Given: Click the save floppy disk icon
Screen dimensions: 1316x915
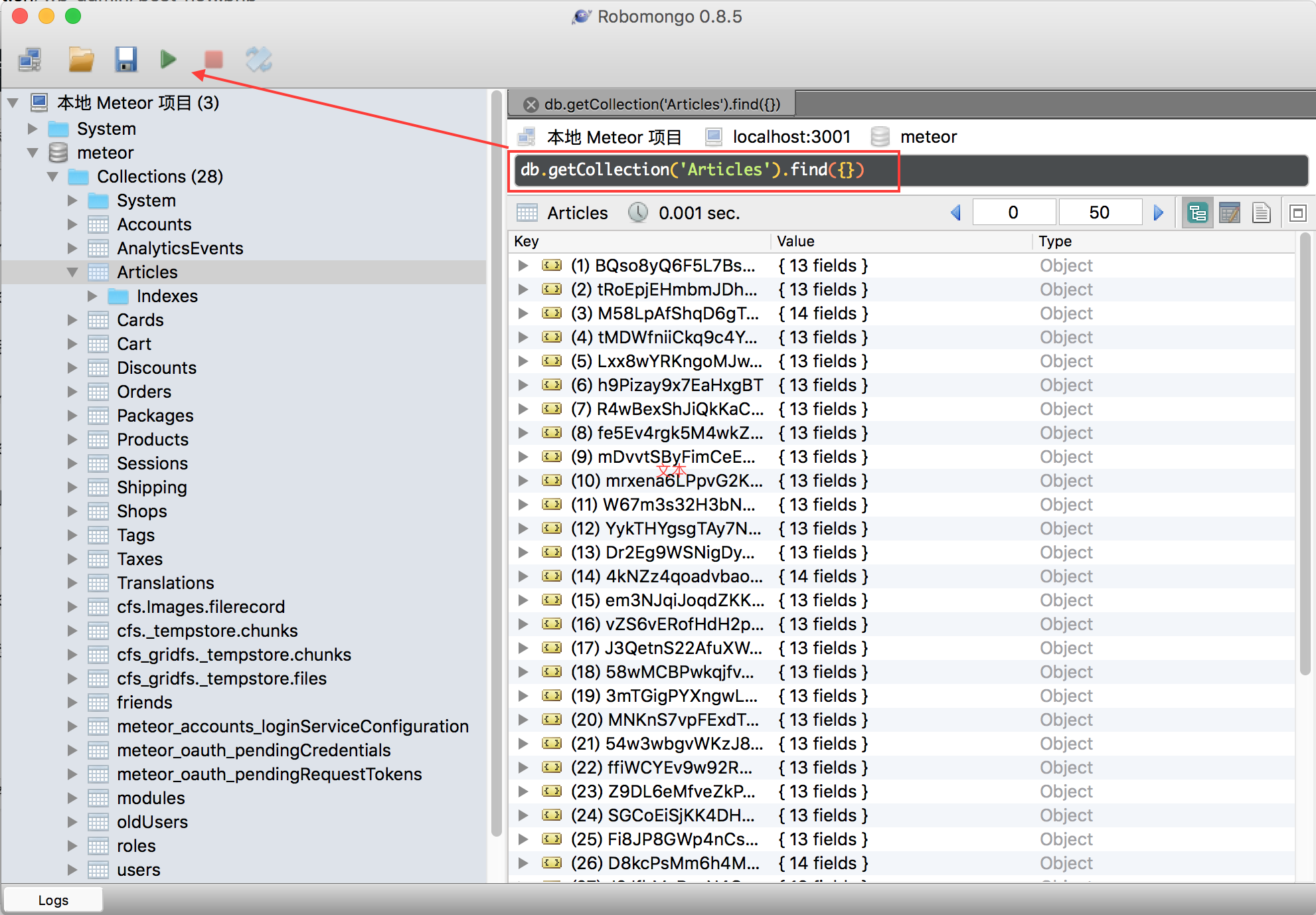Looking at the screenshot, I should point(126,60).
